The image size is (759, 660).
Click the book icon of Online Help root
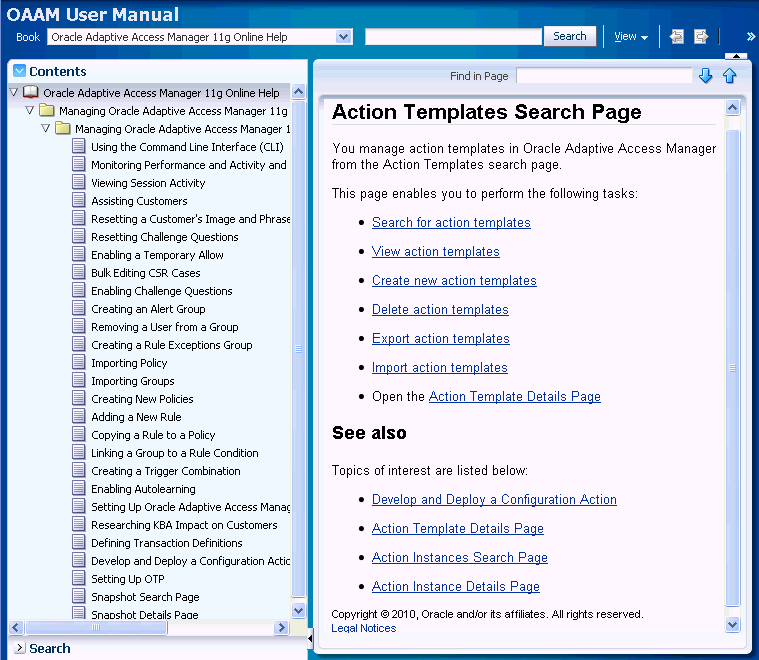coord(30,92)
